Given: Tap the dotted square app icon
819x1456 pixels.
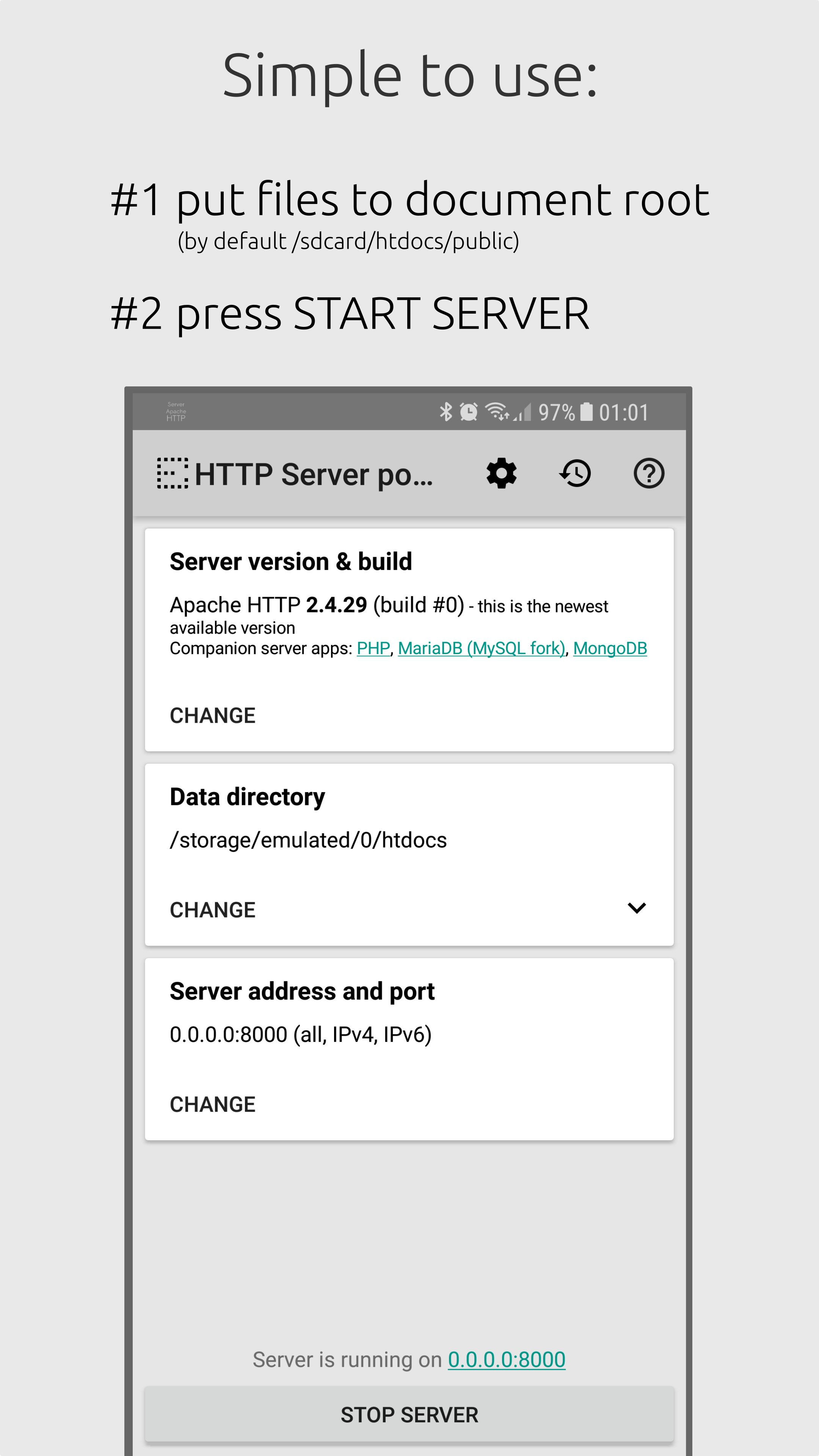Looking at the screenshot, I should click(173, 474).
